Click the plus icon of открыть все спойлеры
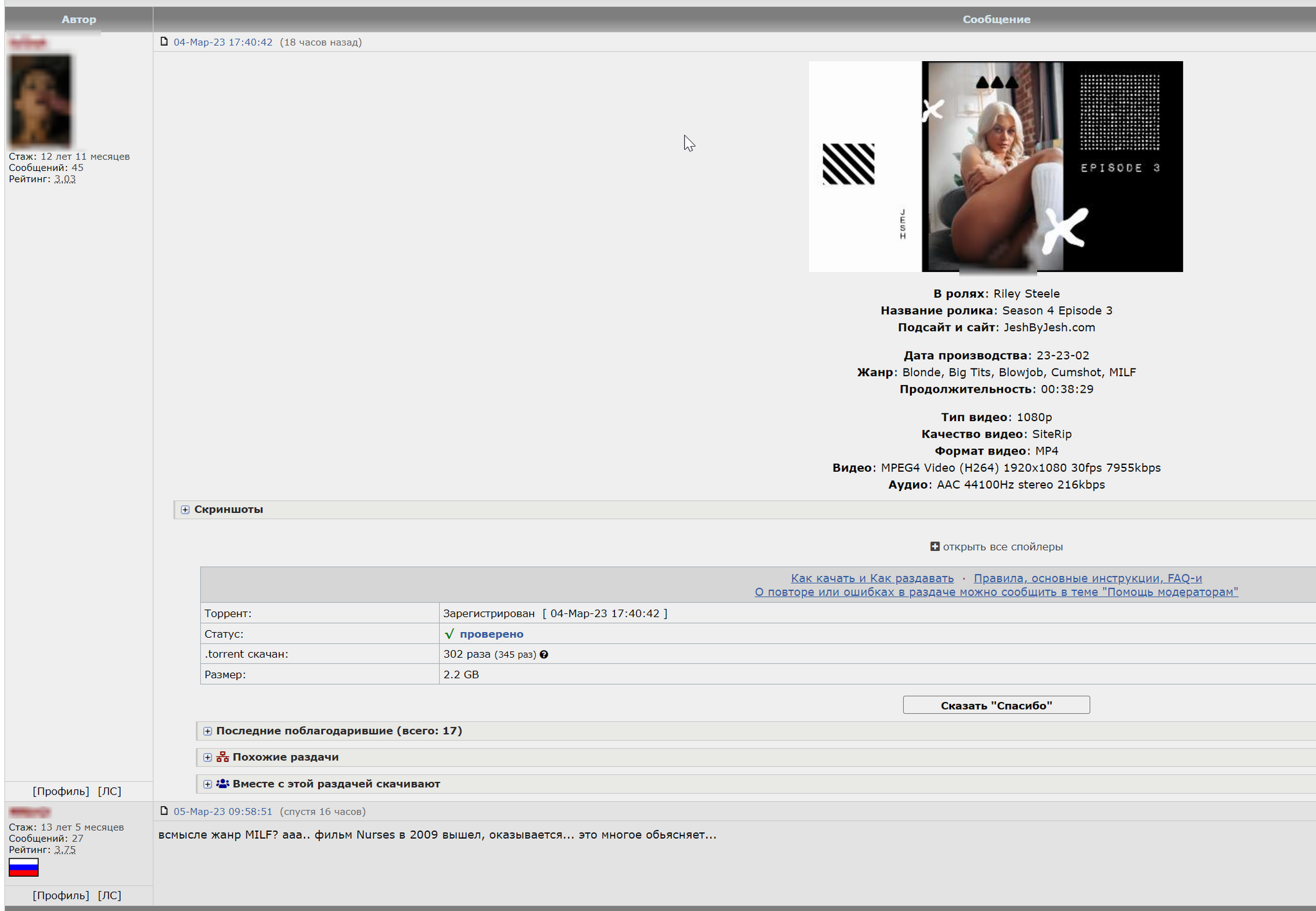This screenshot has width=1316, height=911. (935, 546)
